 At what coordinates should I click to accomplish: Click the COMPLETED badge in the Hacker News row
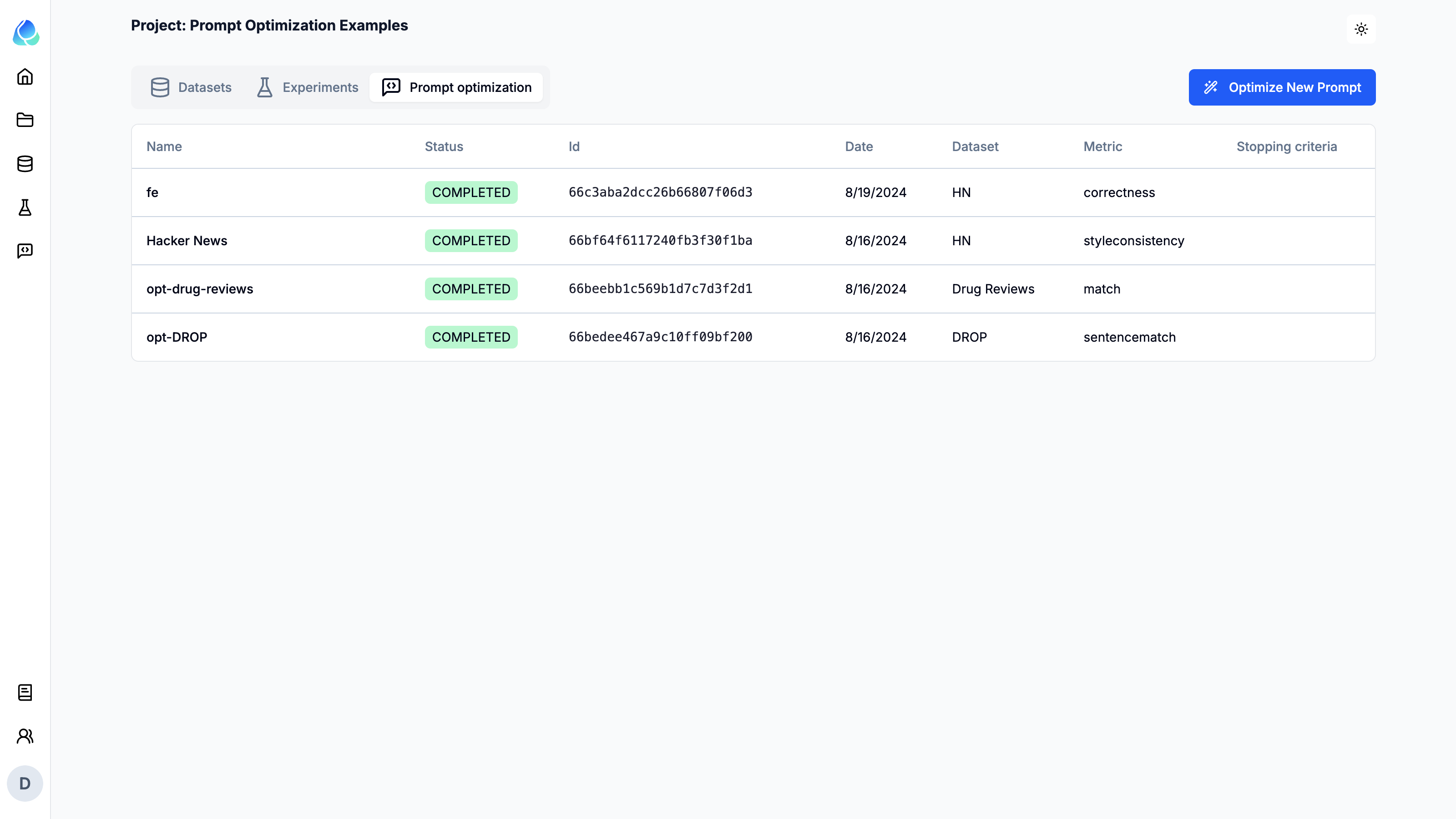[x=471, y=240]
